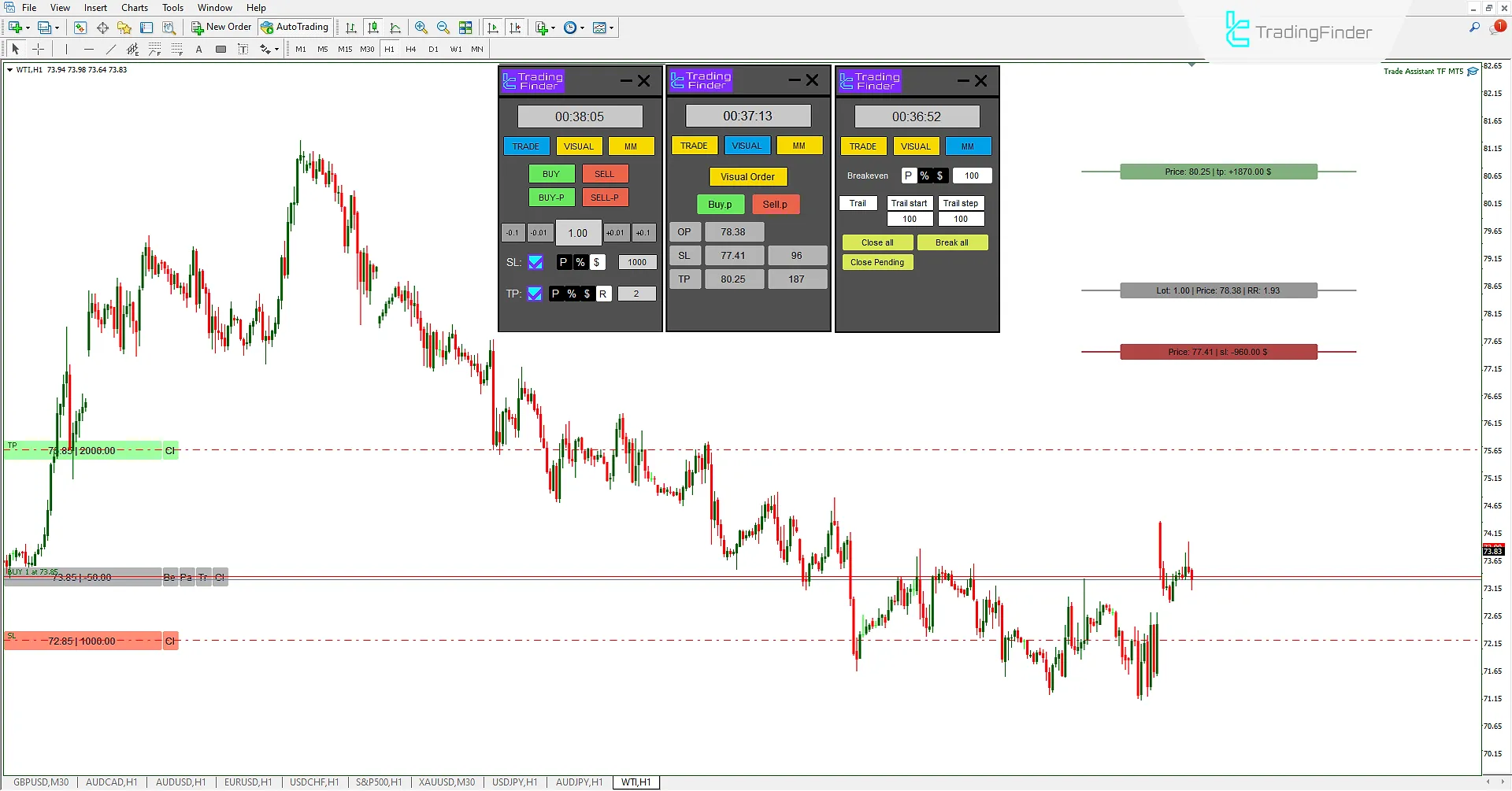Toggle the TP checkbox in trade panel
Image resolution: width=1512 pixels, height=791 pixels.
pyautogui.click(x=535, y=294)
